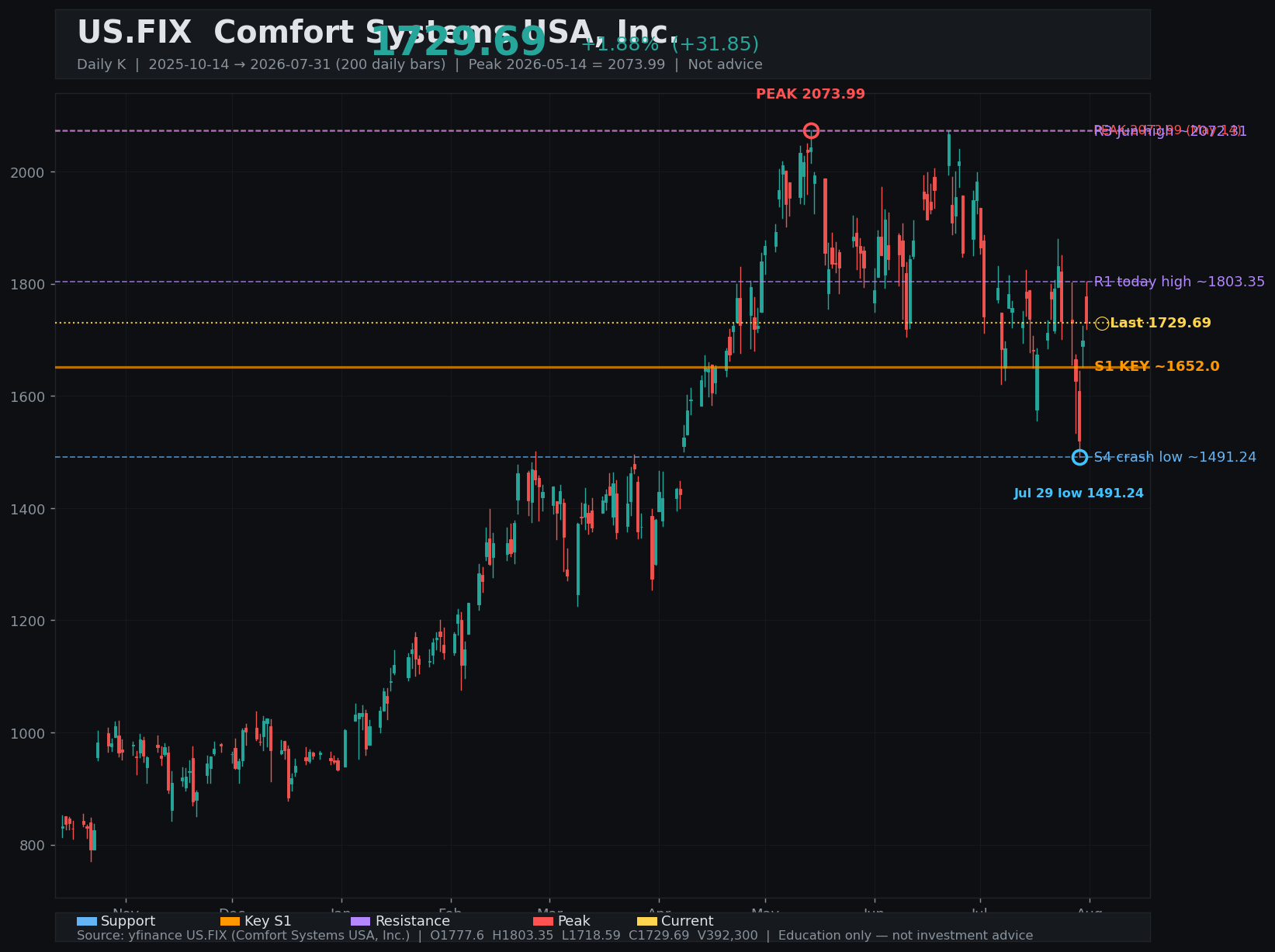Click the 'Last 1729.69' price label
Viewport: 1275px width, 952px height.
click(x=1160, y=323)
